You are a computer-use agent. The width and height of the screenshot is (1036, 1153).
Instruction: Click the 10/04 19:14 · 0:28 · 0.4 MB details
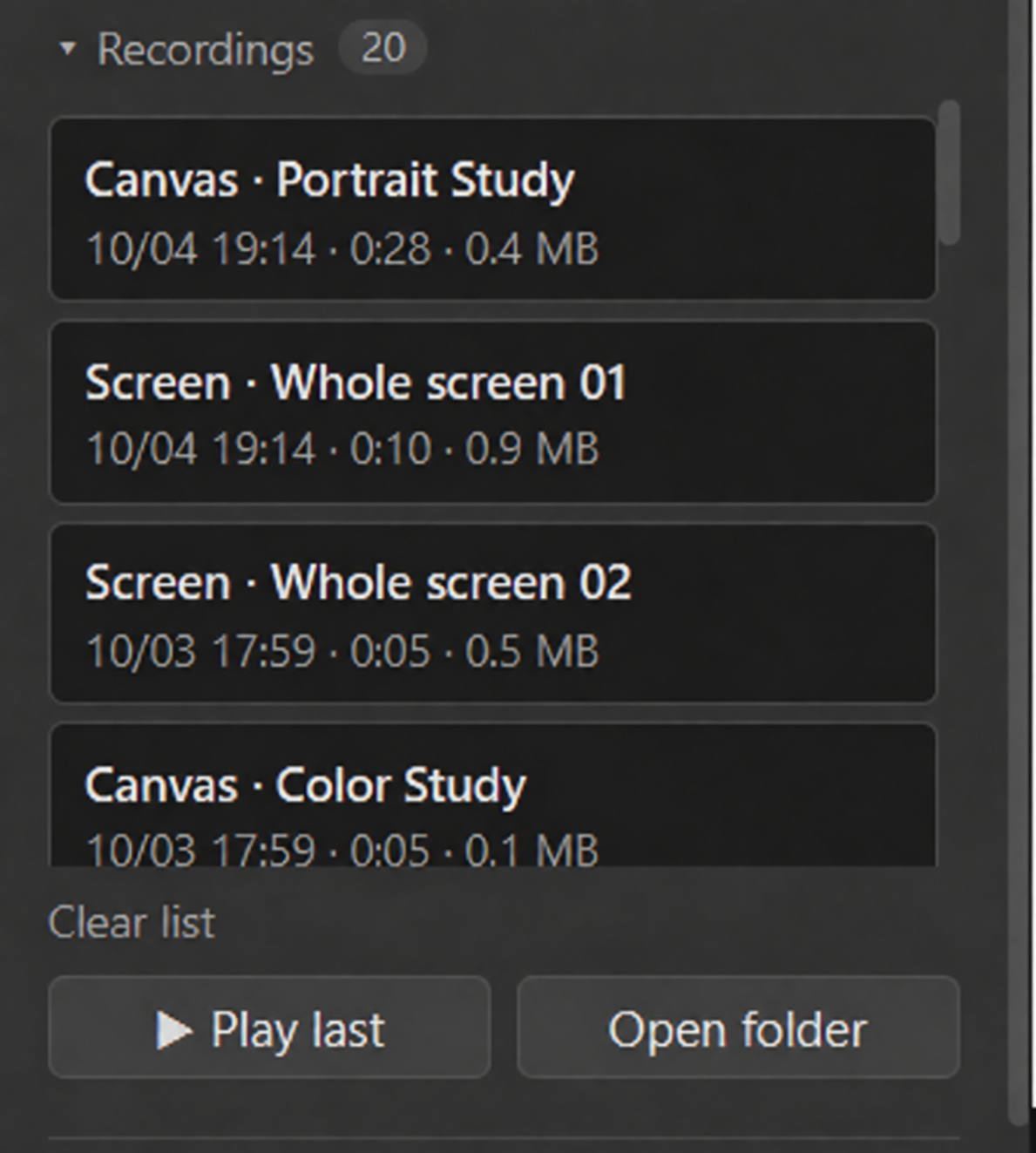(x=342, y=249)
